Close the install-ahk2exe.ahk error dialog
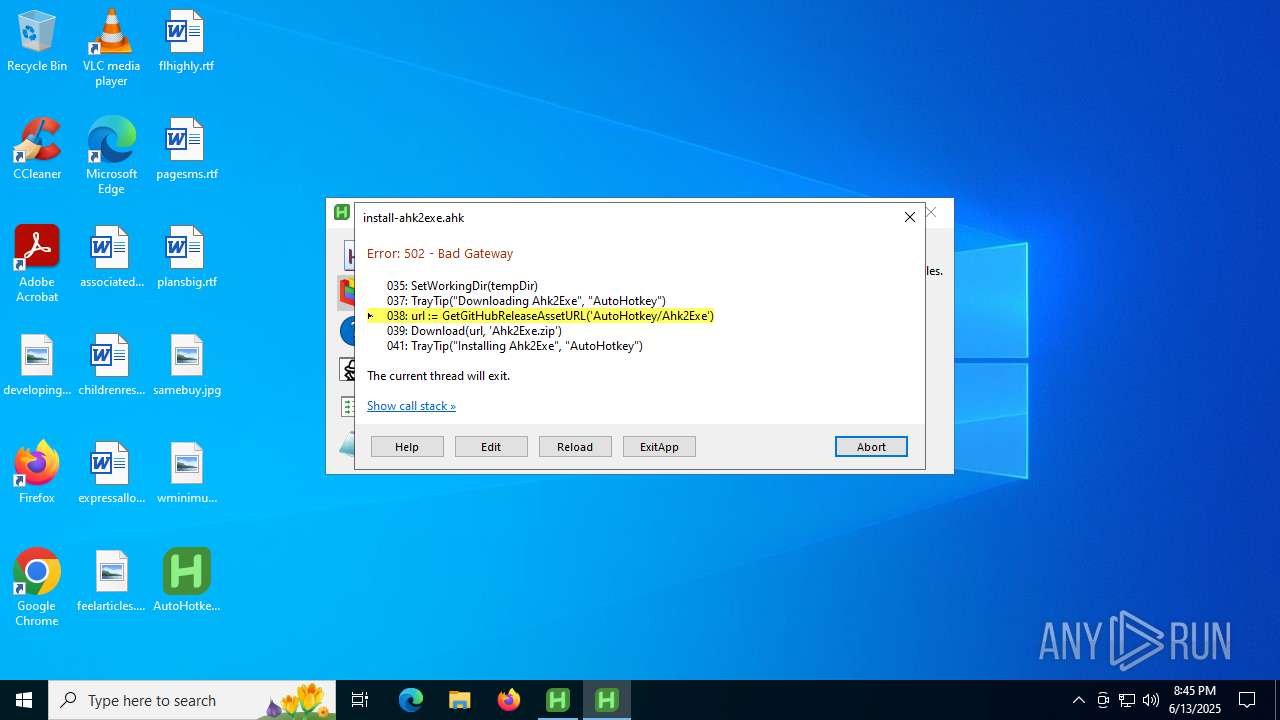 click(x=910, y=217)
